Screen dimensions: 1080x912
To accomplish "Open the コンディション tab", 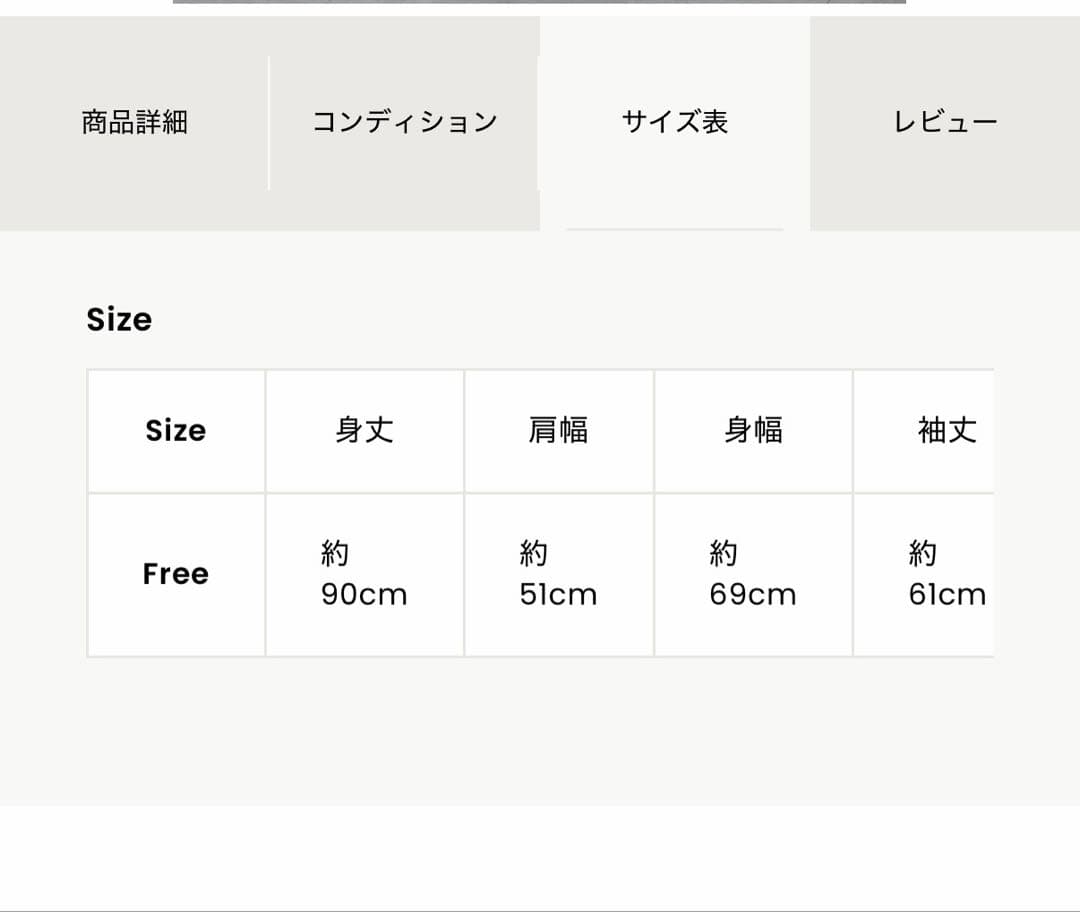I will click(404, 121).
